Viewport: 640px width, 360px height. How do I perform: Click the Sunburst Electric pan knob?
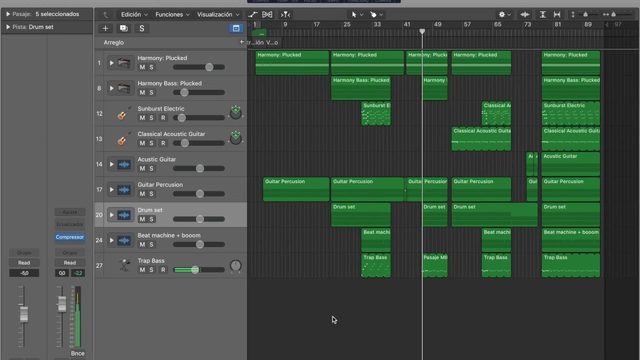[236, 113]
